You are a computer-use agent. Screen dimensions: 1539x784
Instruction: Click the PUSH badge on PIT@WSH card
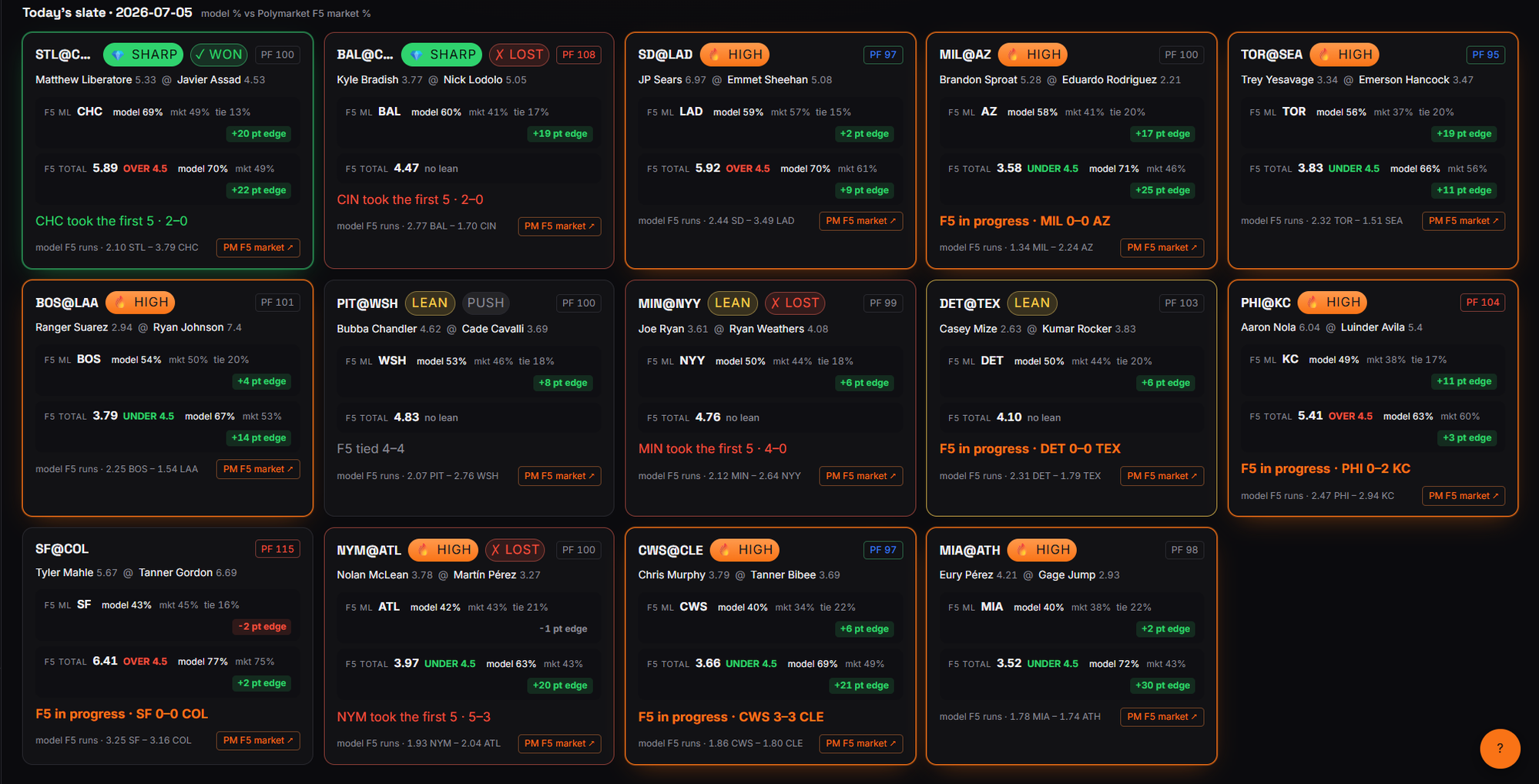tap(485, 303)
